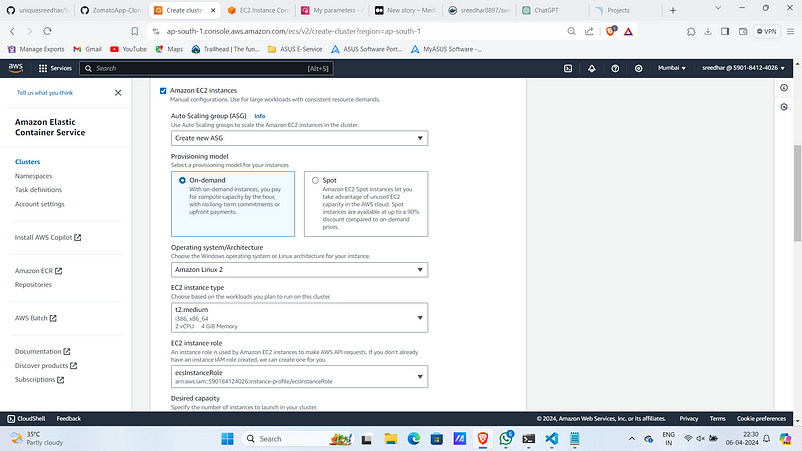Open the EC2 instance type dropdown
This screenshot has height=451, width=802.
tap(299, 318)
